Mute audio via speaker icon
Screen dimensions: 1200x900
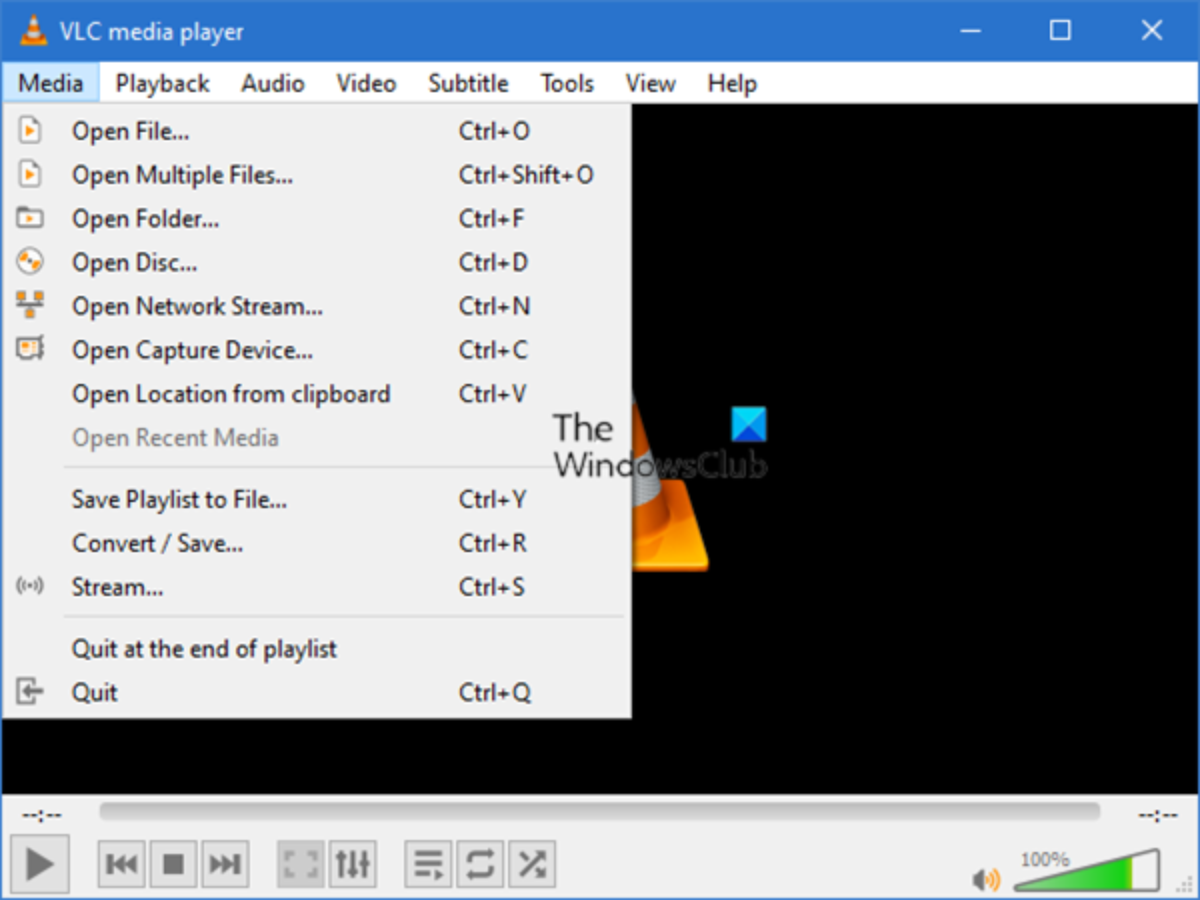(x=985, y=880)
